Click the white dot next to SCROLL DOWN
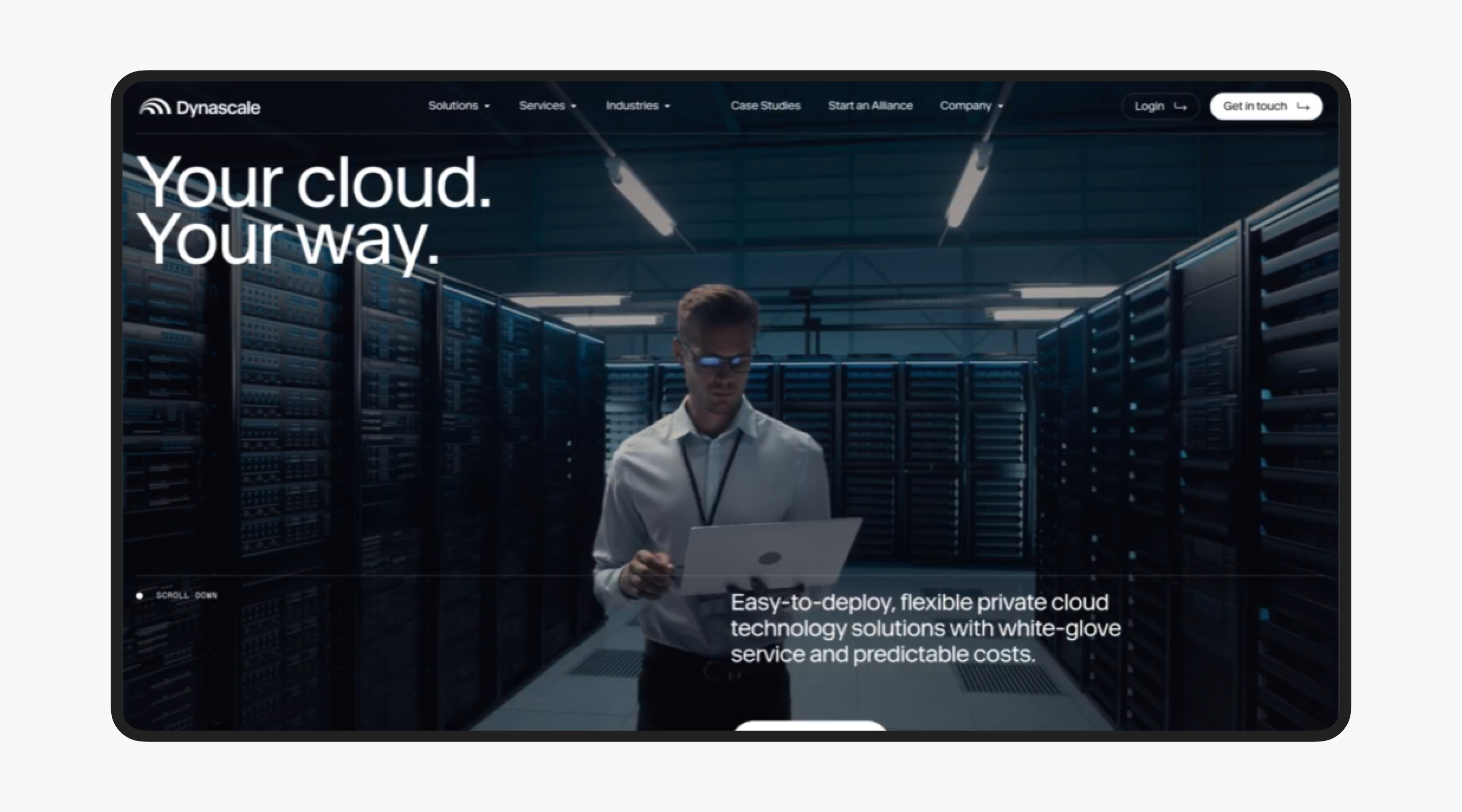The height and width of the screenshot is (812, 1462). (x=140, y=595)
